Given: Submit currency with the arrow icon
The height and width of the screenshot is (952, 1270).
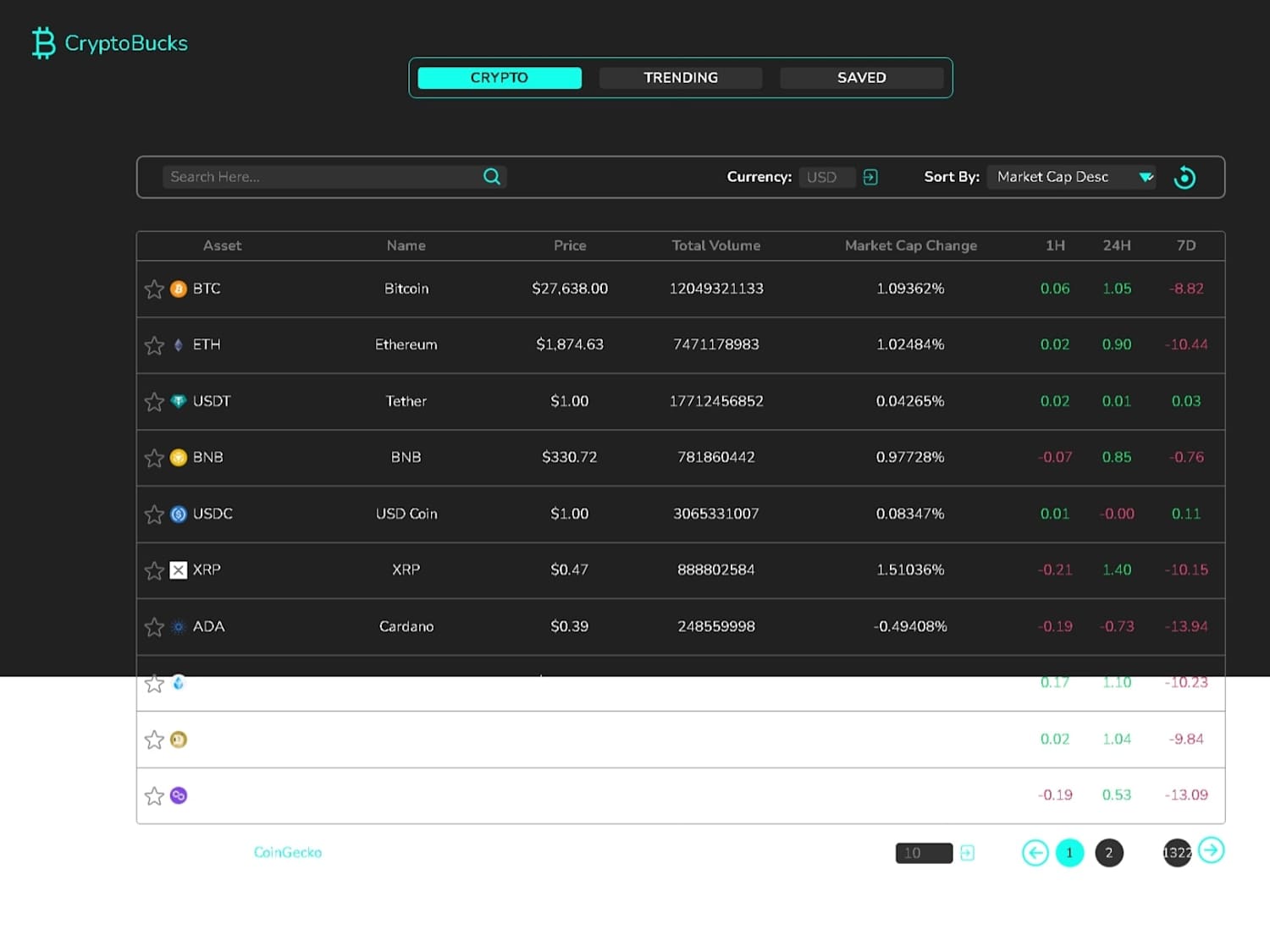Looking at the screenshot, I should click(870, 177).
